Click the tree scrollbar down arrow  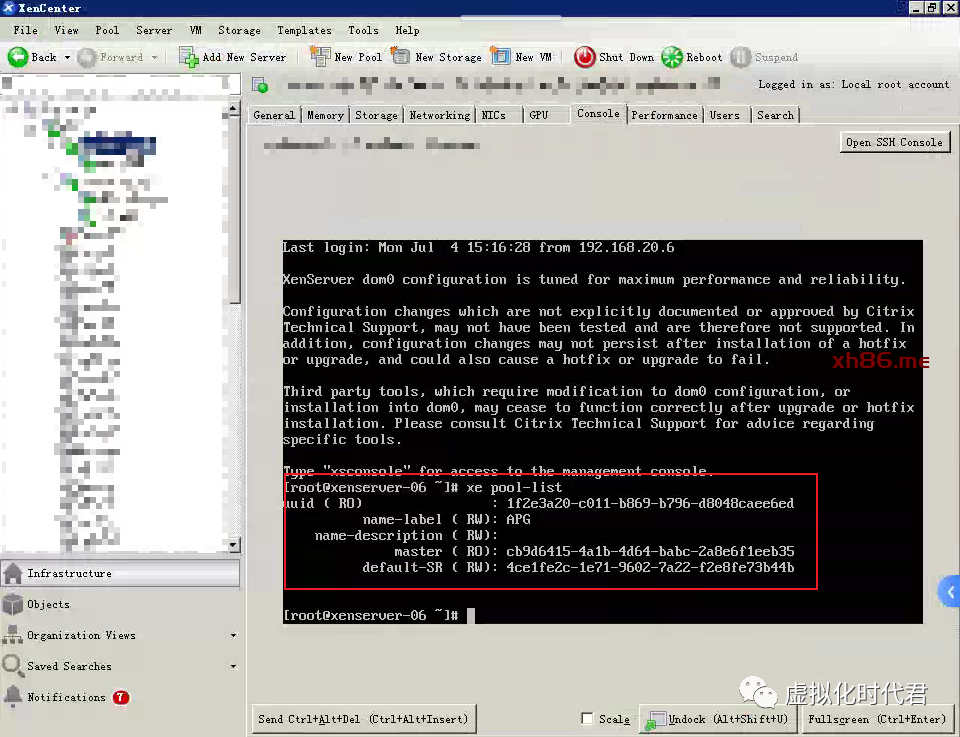coord(234,544)
